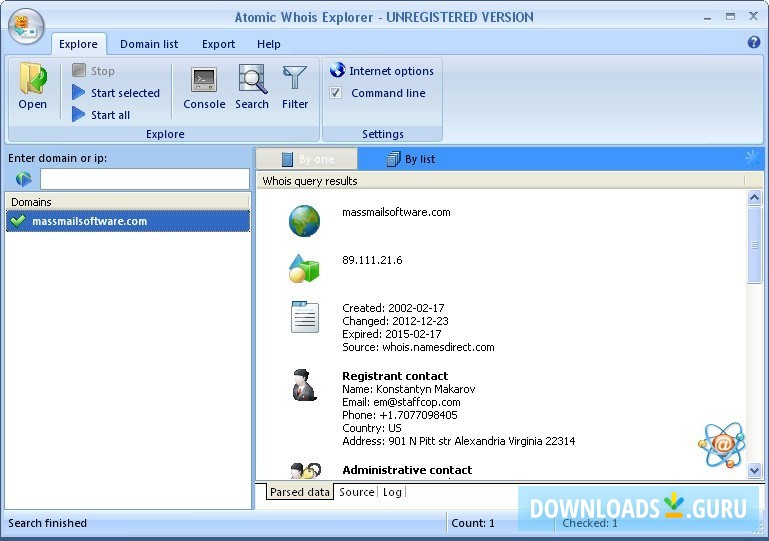
Task: Click the results vertical scrollbar thumb
Action: (754, 245)
